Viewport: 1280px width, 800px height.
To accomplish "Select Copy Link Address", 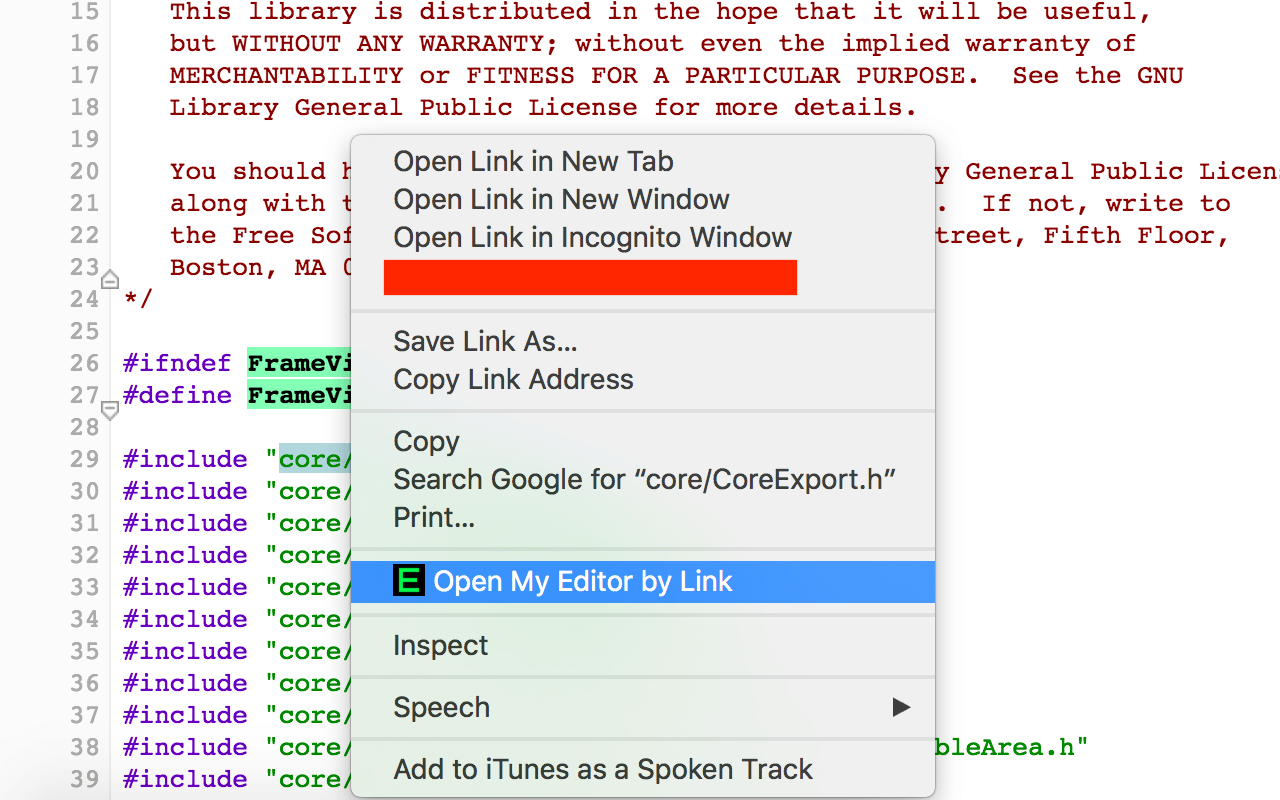I will coord(513,380).
